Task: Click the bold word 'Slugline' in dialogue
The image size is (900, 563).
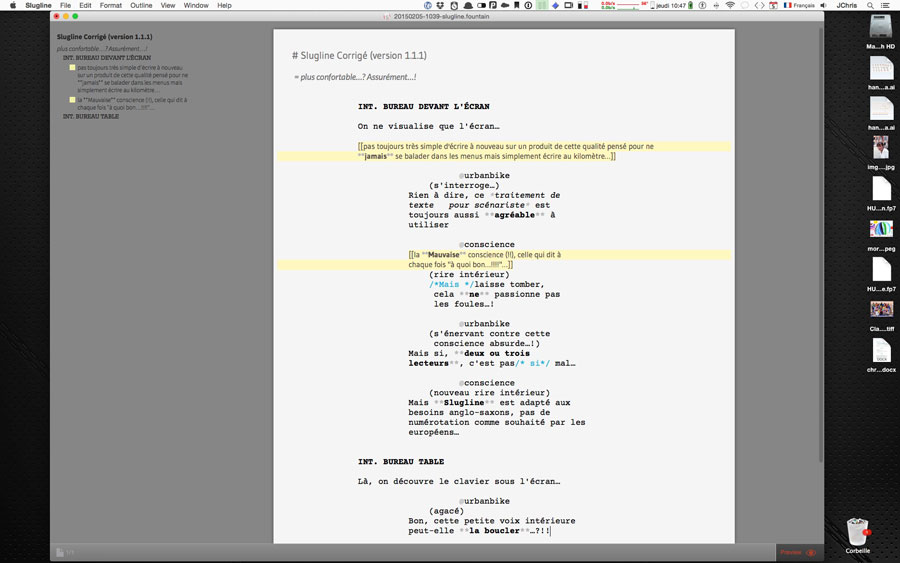Action: point(464,403)
